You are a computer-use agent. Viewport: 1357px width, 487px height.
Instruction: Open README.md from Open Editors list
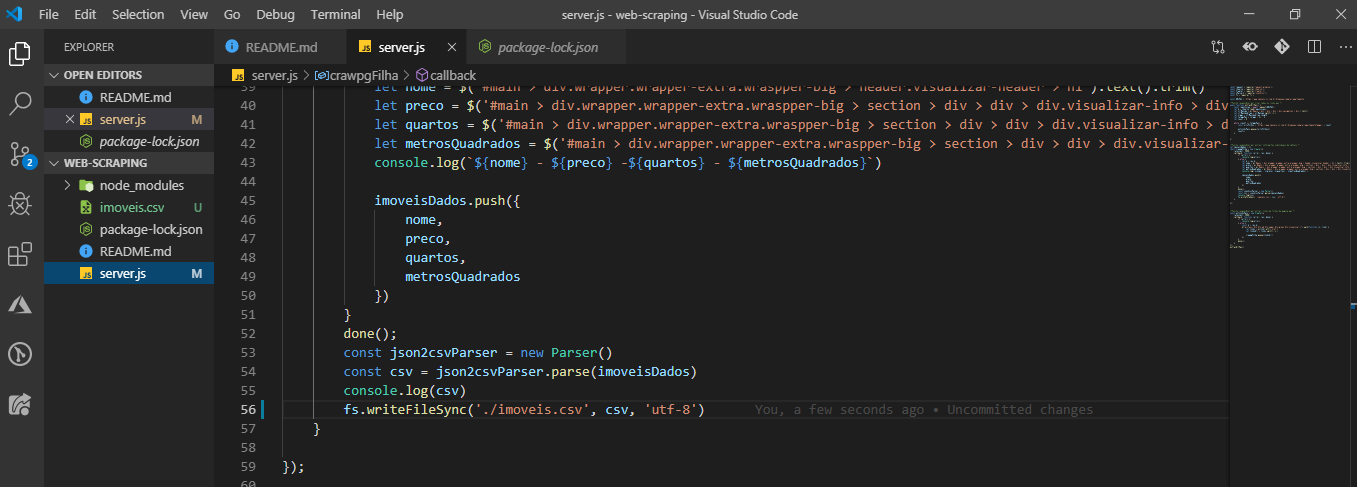click(x=128, y=97)
